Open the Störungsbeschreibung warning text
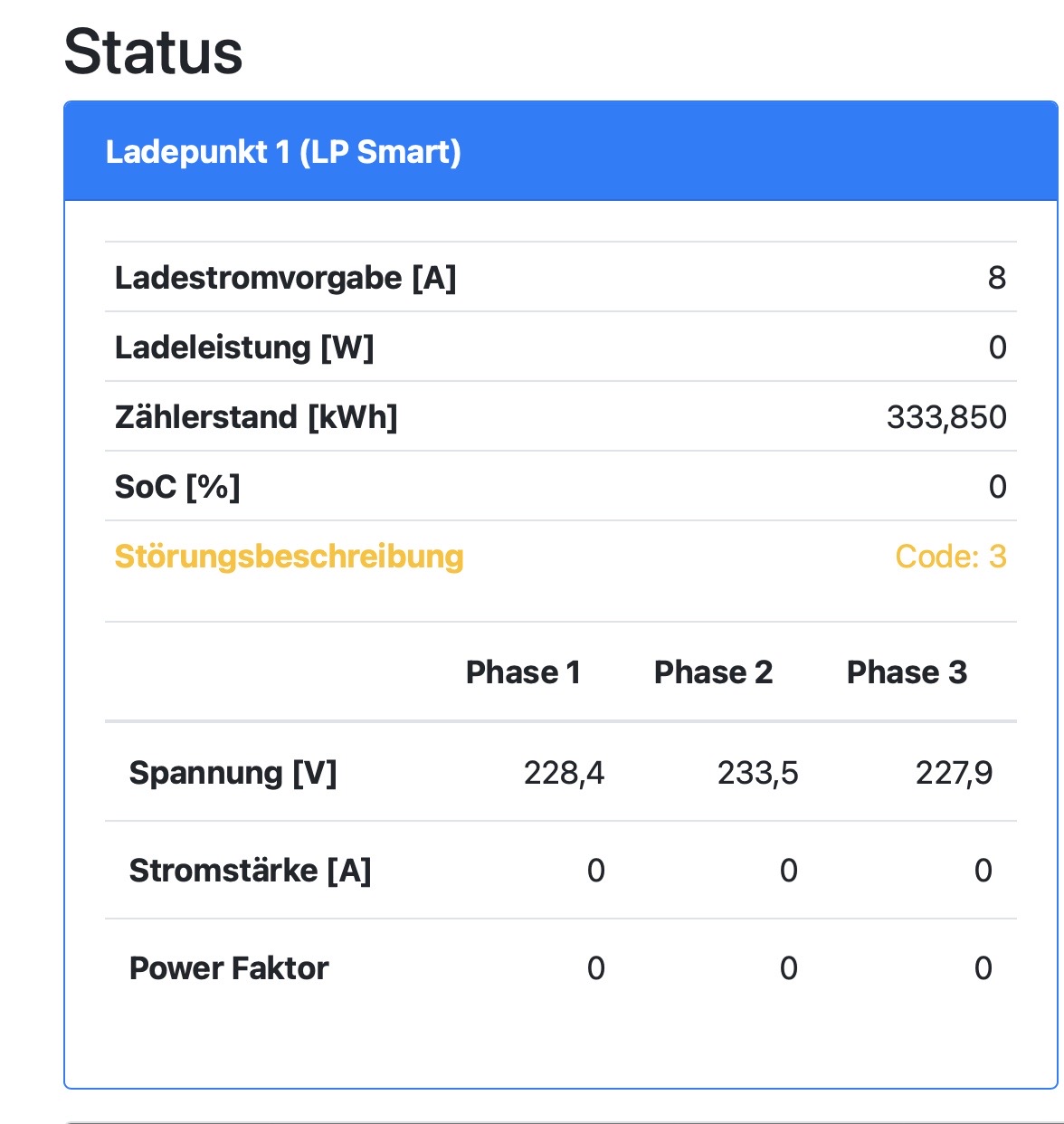 click(x=289, y=557)
